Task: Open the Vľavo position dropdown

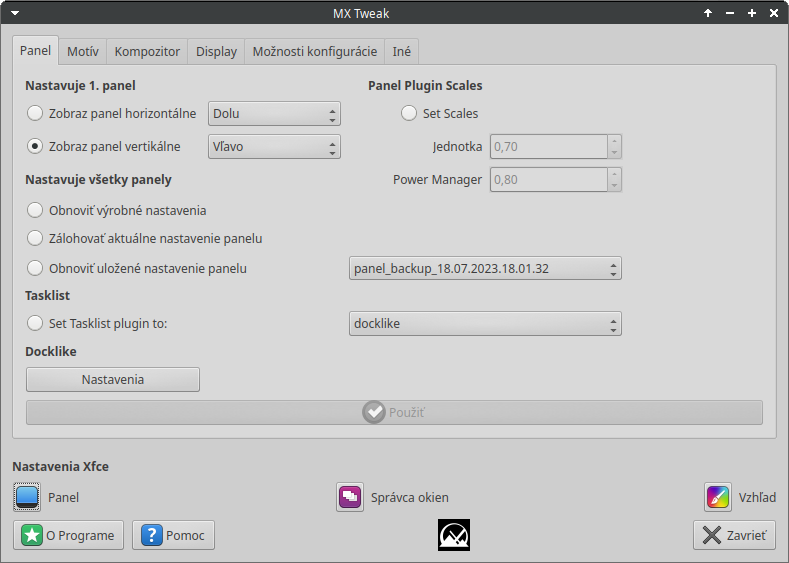Action: tap(274, 146)
